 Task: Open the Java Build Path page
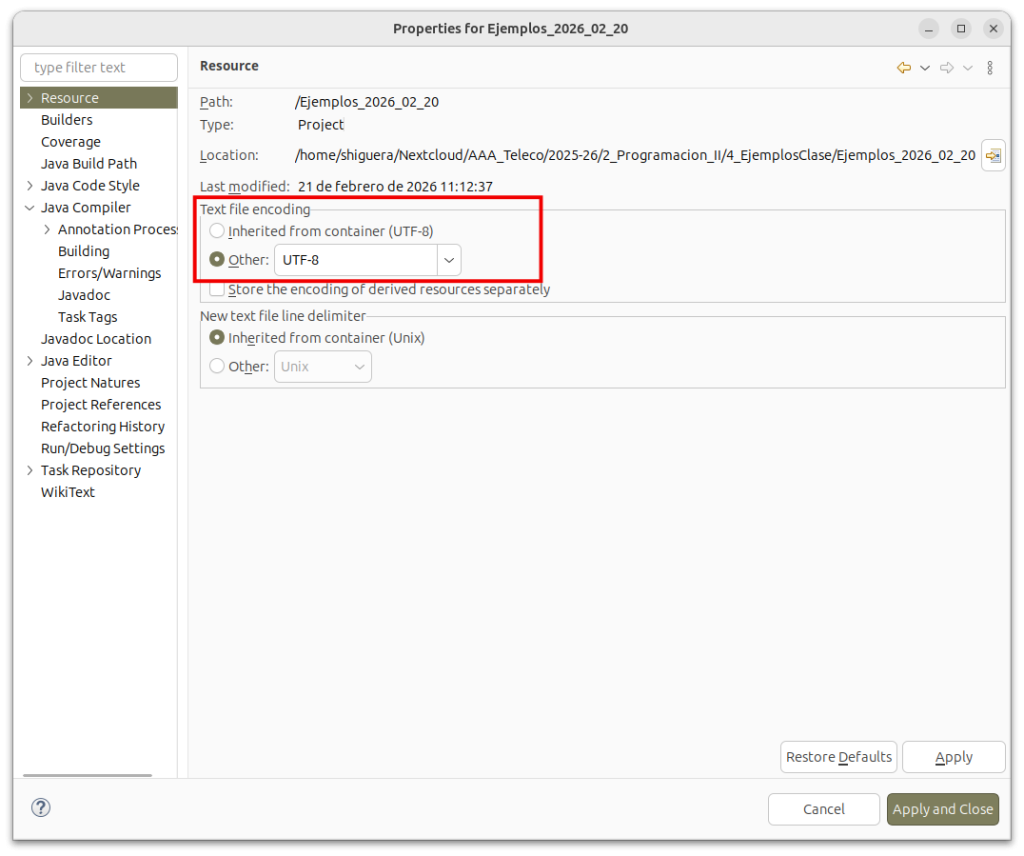pos(89,164)
